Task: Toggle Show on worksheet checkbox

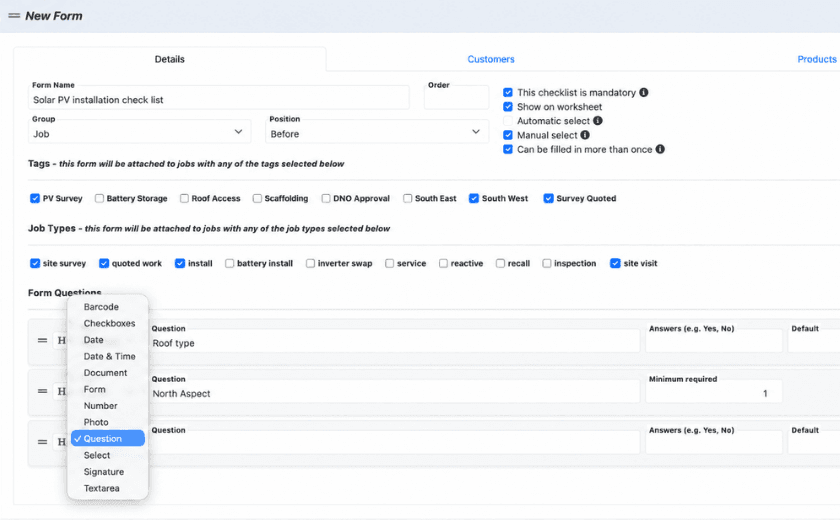Action: 508,107
